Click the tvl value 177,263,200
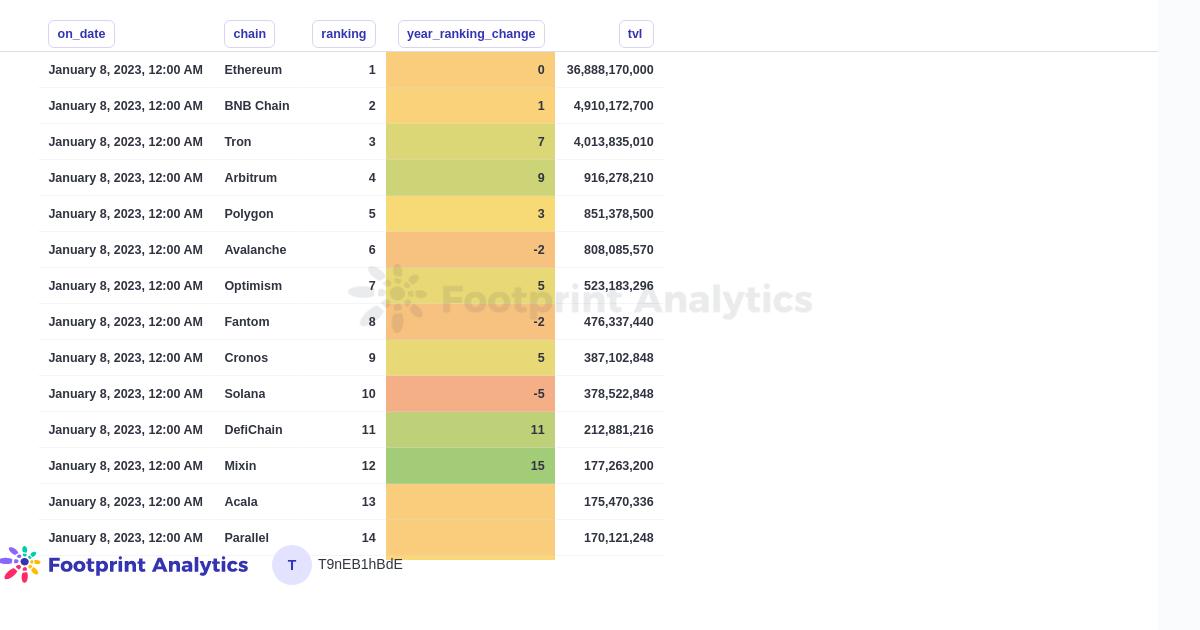1200x630 pixels. [619, 466]
